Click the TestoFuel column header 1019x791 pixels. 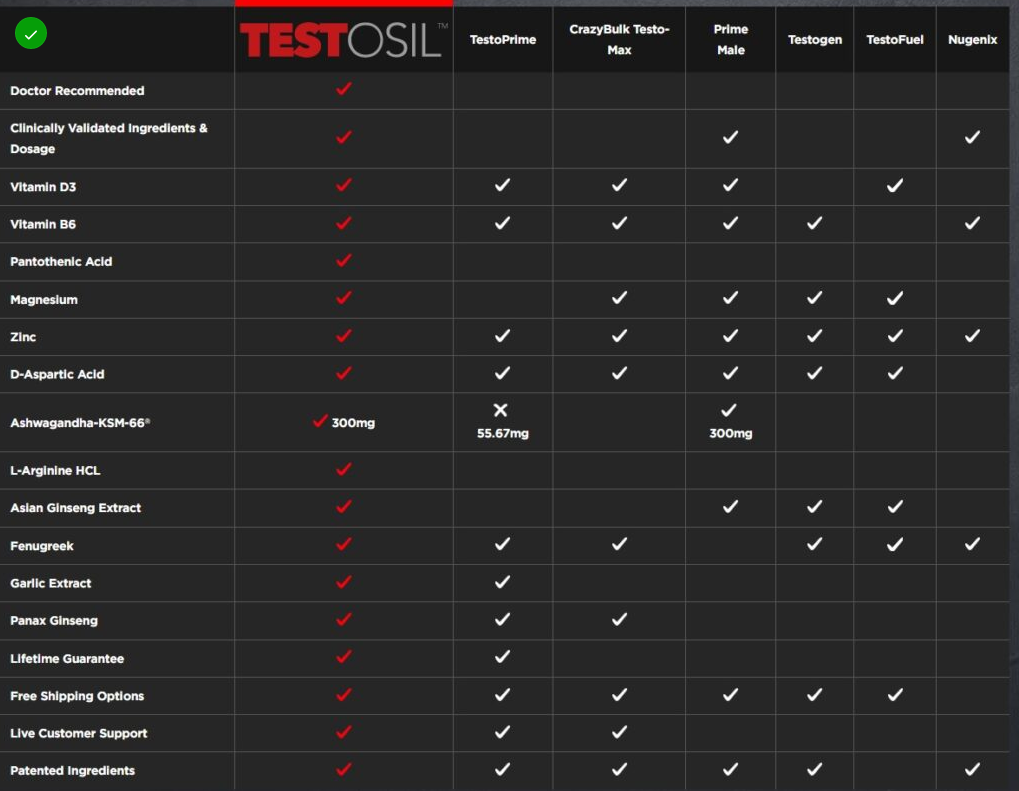895,40
